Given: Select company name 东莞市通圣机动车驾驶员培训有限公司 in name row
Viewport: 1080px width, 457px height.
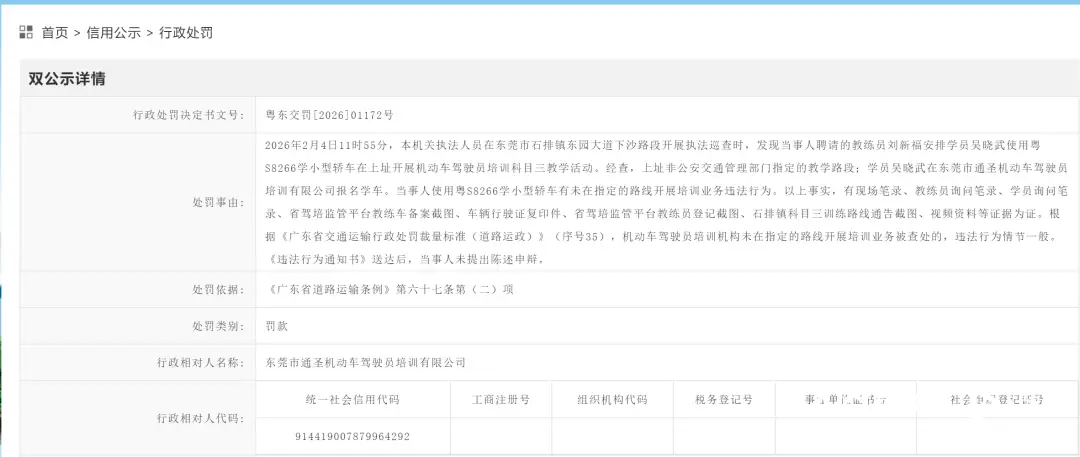Looking at the screenshot, I should point(366,363).
